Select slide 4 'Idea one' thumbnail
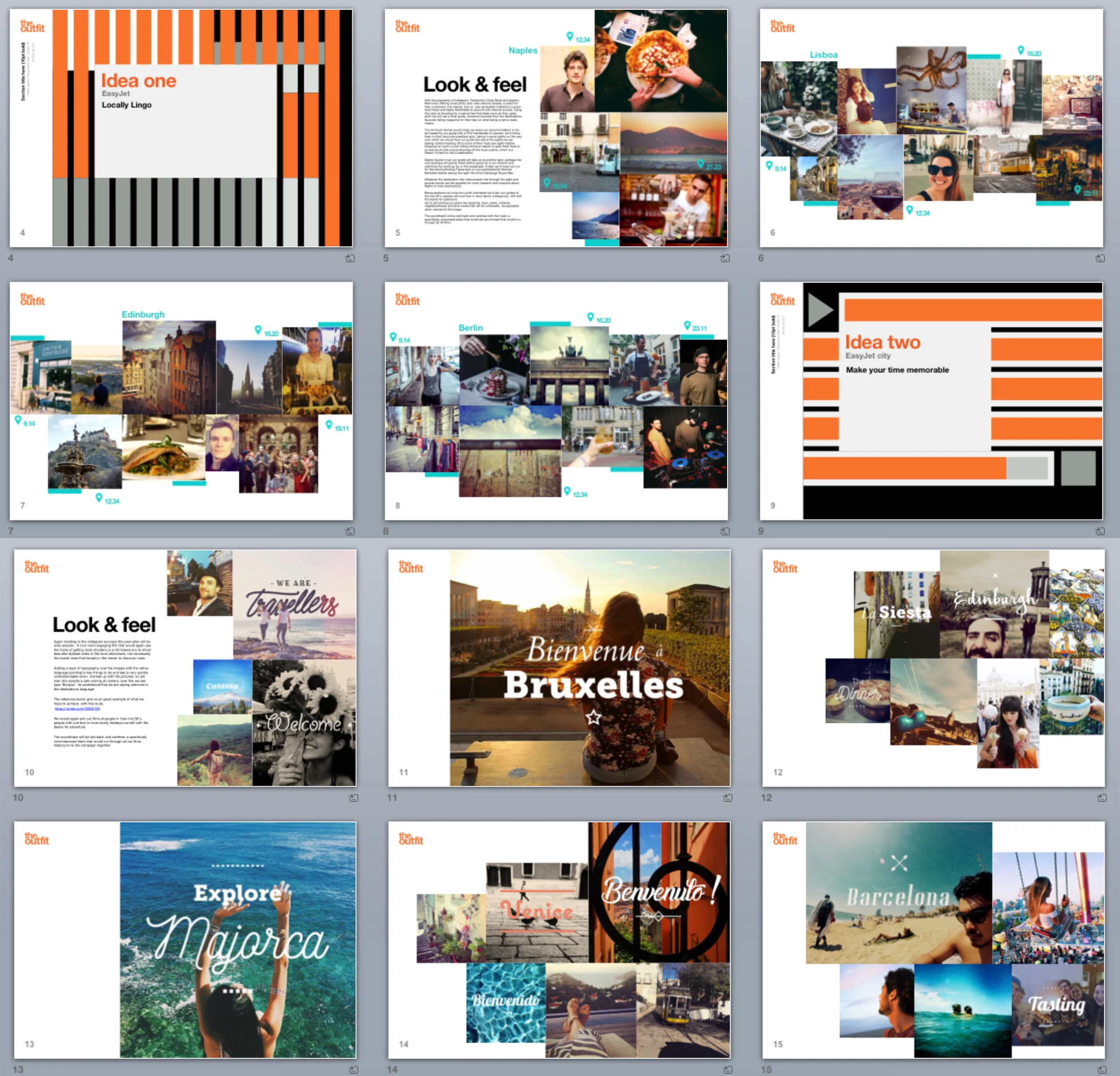 point(181,128)
